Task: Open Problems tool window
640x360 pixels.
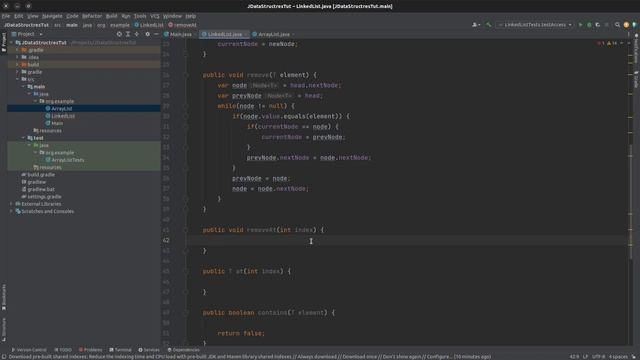Action: (x=91, y=350)
